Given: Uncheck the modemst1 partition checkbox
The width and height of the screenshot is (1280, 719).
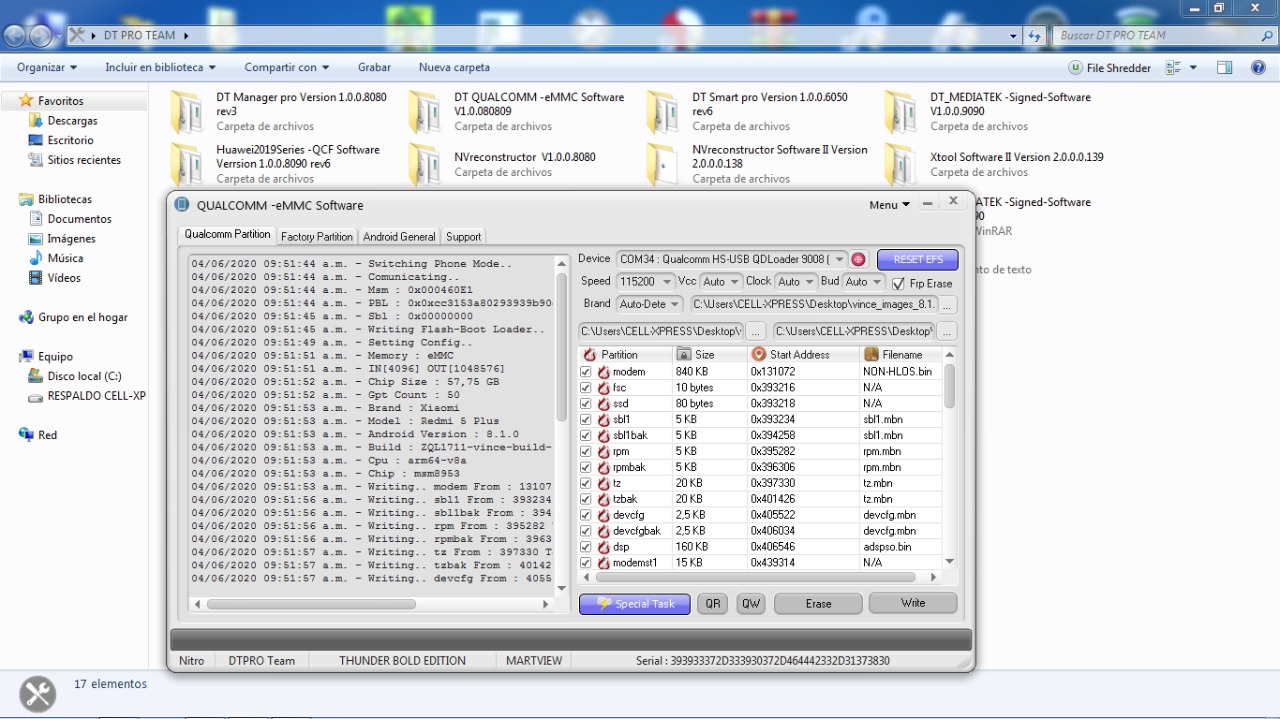Looking at the screenshot, I should (586, 564).
